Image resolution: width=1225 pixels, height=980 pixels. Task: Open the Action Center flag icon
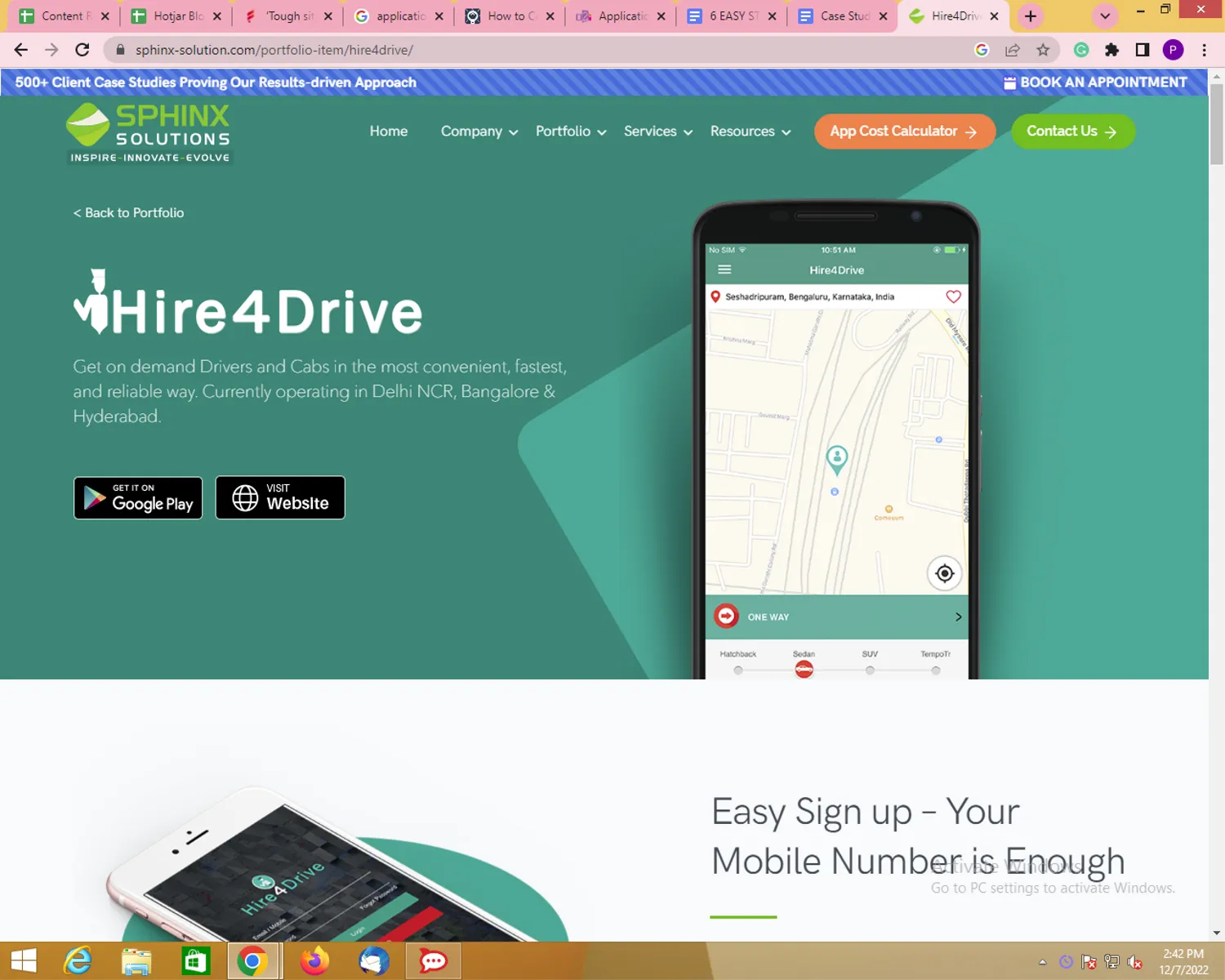tap(1089, 962)
